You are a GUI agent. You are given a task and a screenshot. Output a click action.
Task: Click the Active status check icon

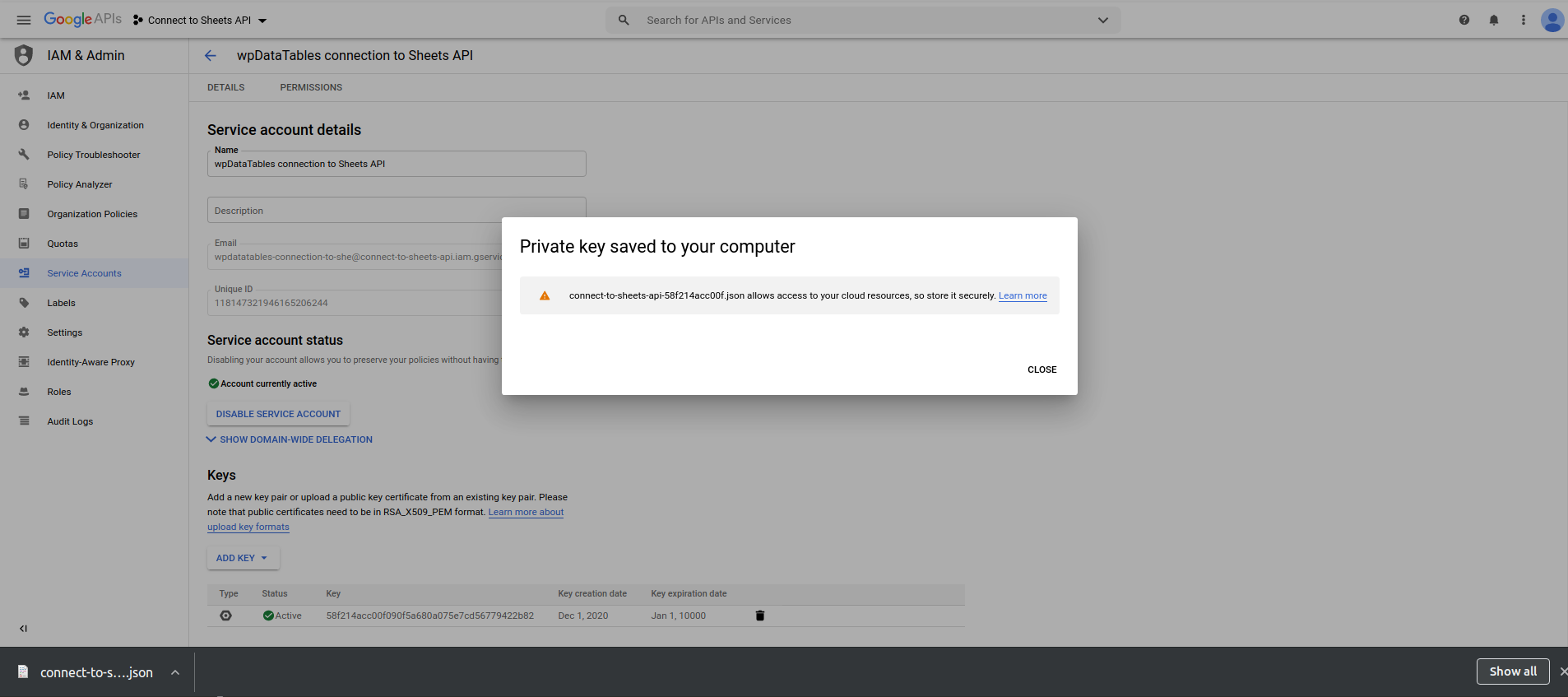[268, 616]
